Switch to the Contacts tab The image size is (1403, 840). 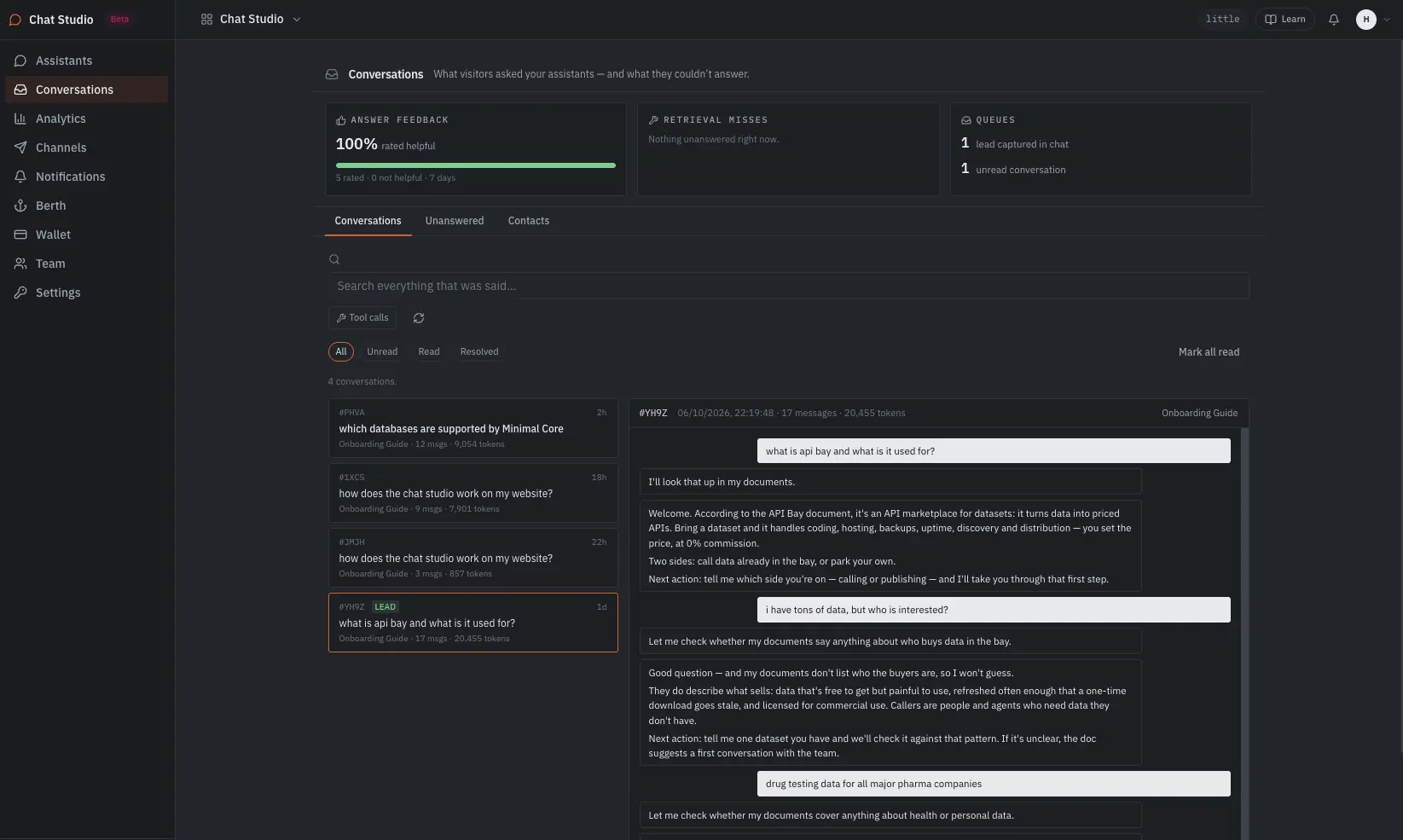click(x=529, y=221)
